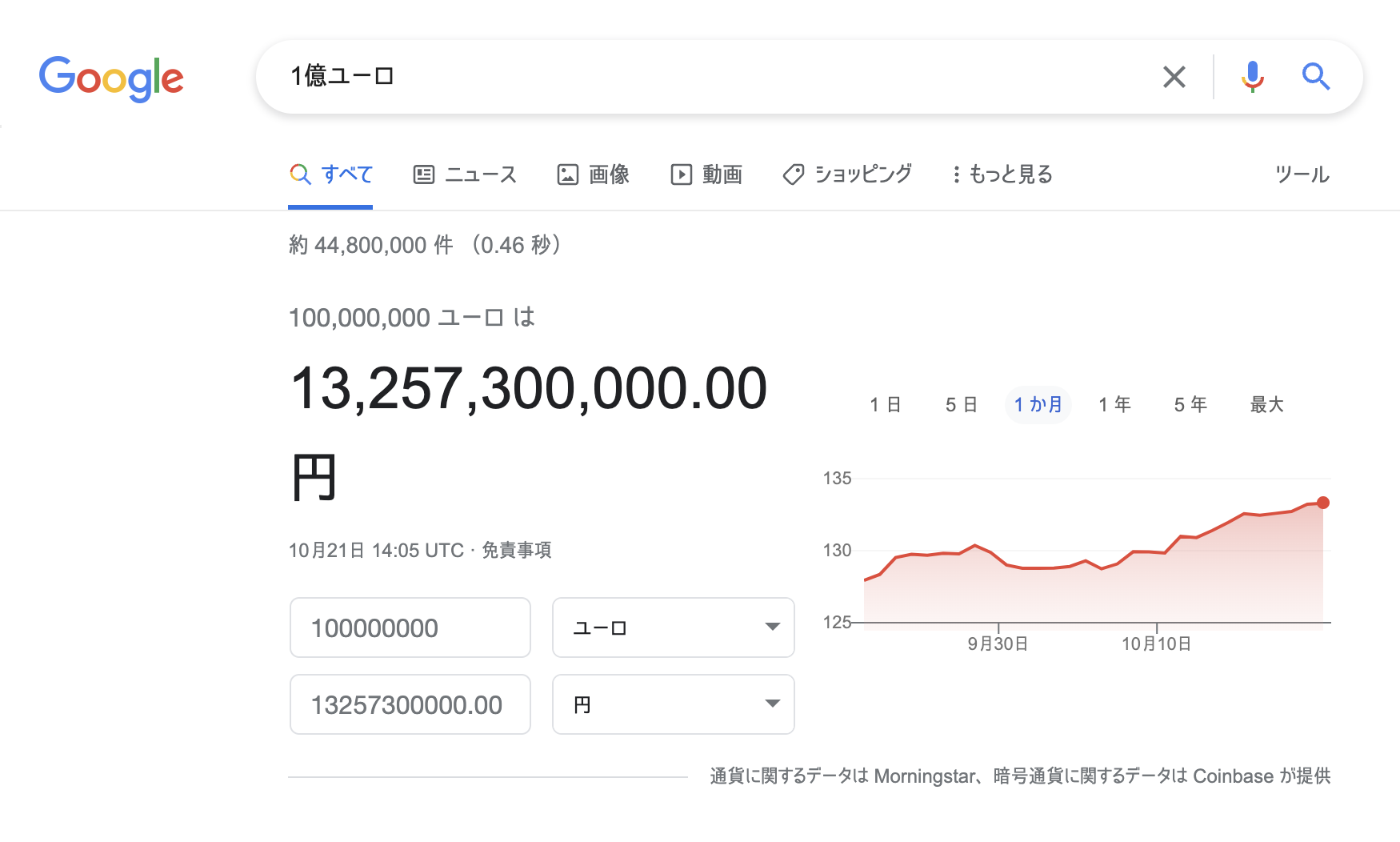Screen dimensions: 1400x842
Task: Click the euro amount input field
Action: (410, 627)
